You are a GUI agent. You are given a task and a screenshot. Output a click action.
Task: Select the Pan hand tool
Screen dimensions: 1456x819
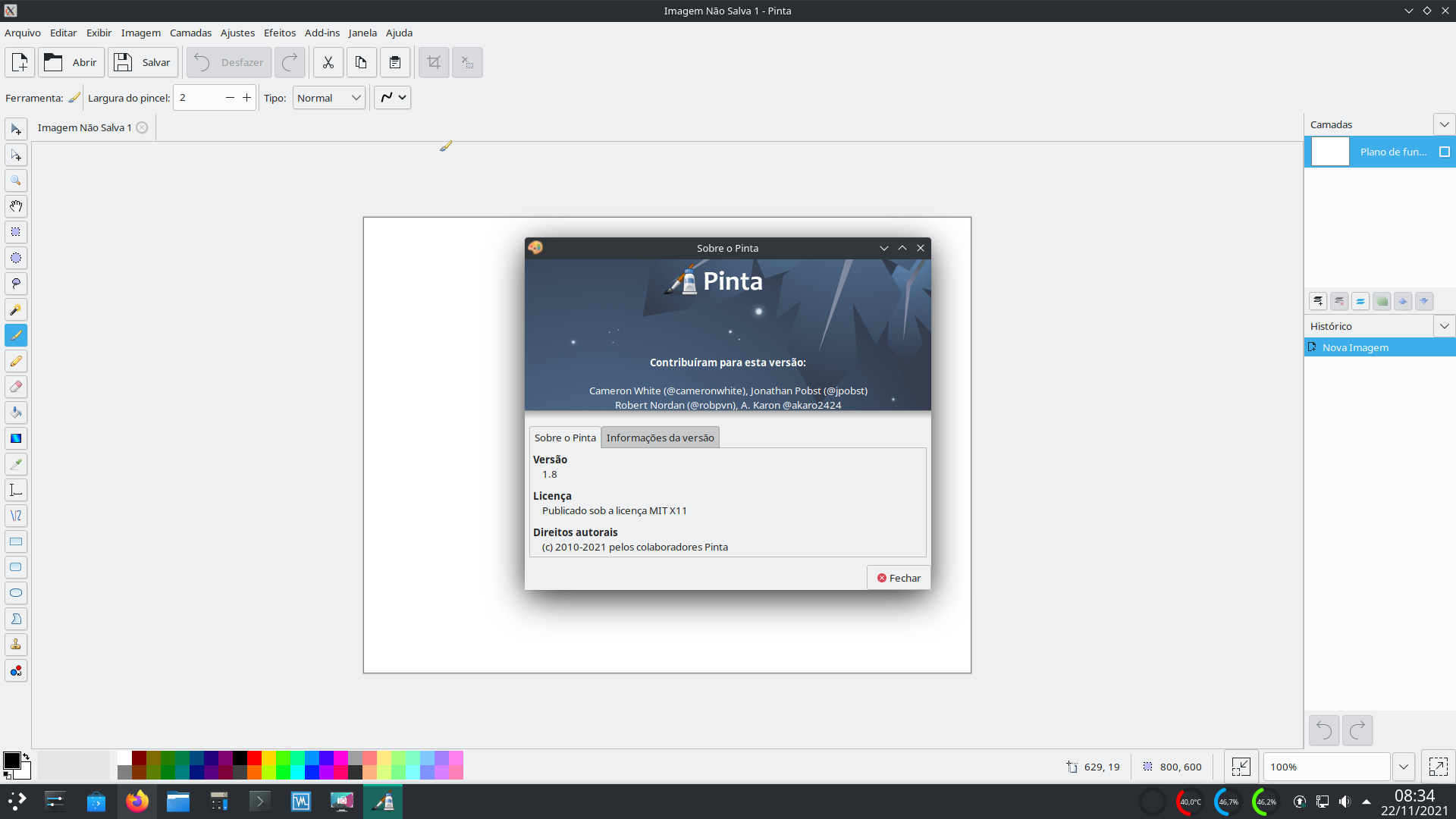(16, 206)
